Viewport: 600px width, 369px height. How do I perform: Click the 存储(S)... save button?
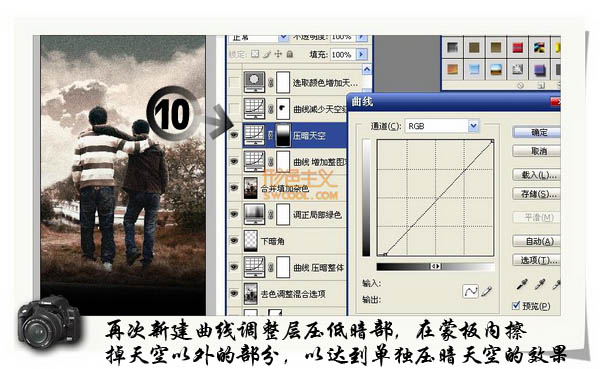click(x=536, y=194)
